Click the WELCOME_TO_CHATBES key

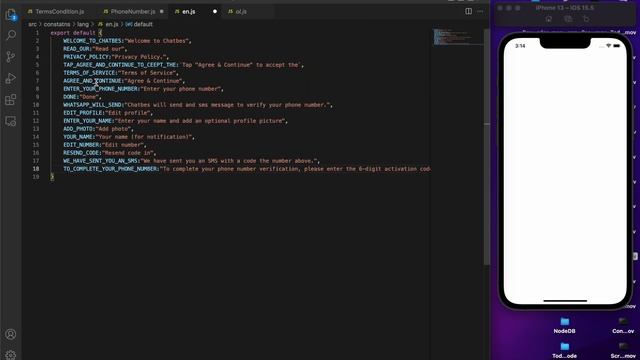(93, 41)
